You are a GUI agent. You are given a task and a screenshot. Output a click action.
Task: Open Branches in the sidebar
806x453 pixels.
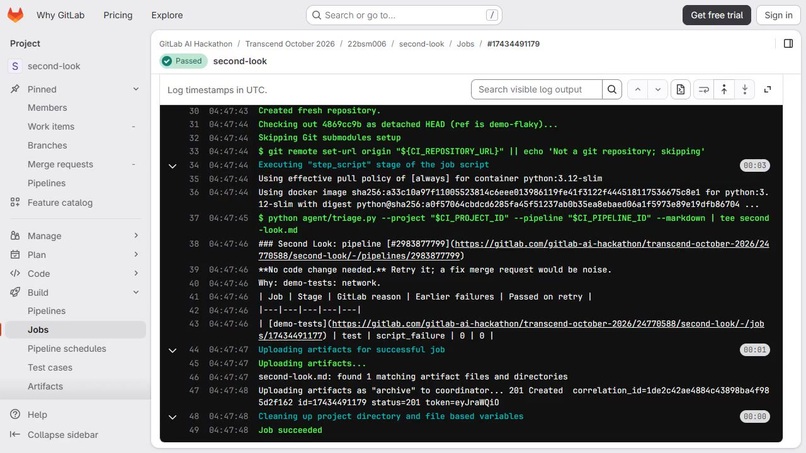coord(47,146)
